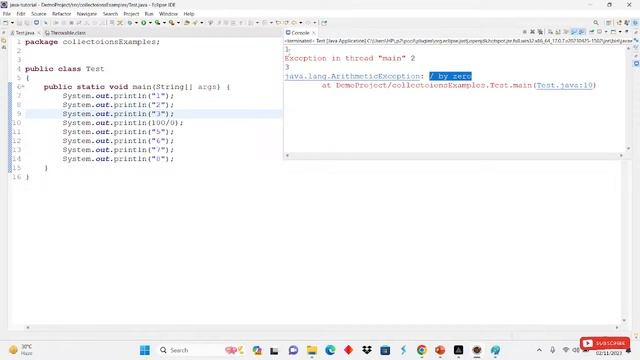Click the Debug bug icon in toolbar
Viewport: 640px width, 360px height.
[130, 23]
